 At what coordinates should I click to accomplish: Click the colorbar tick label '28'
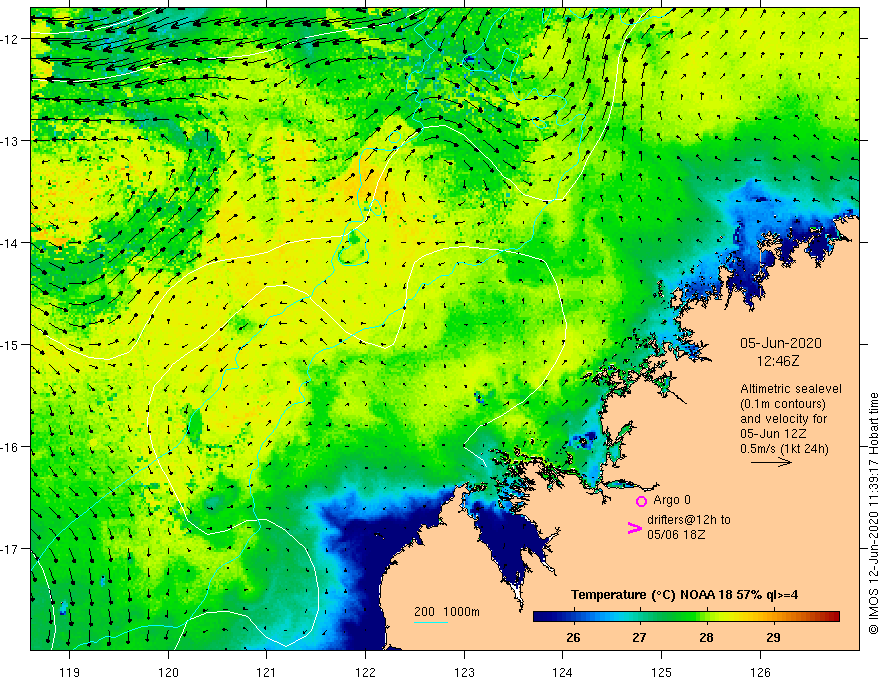click(707, 638)
